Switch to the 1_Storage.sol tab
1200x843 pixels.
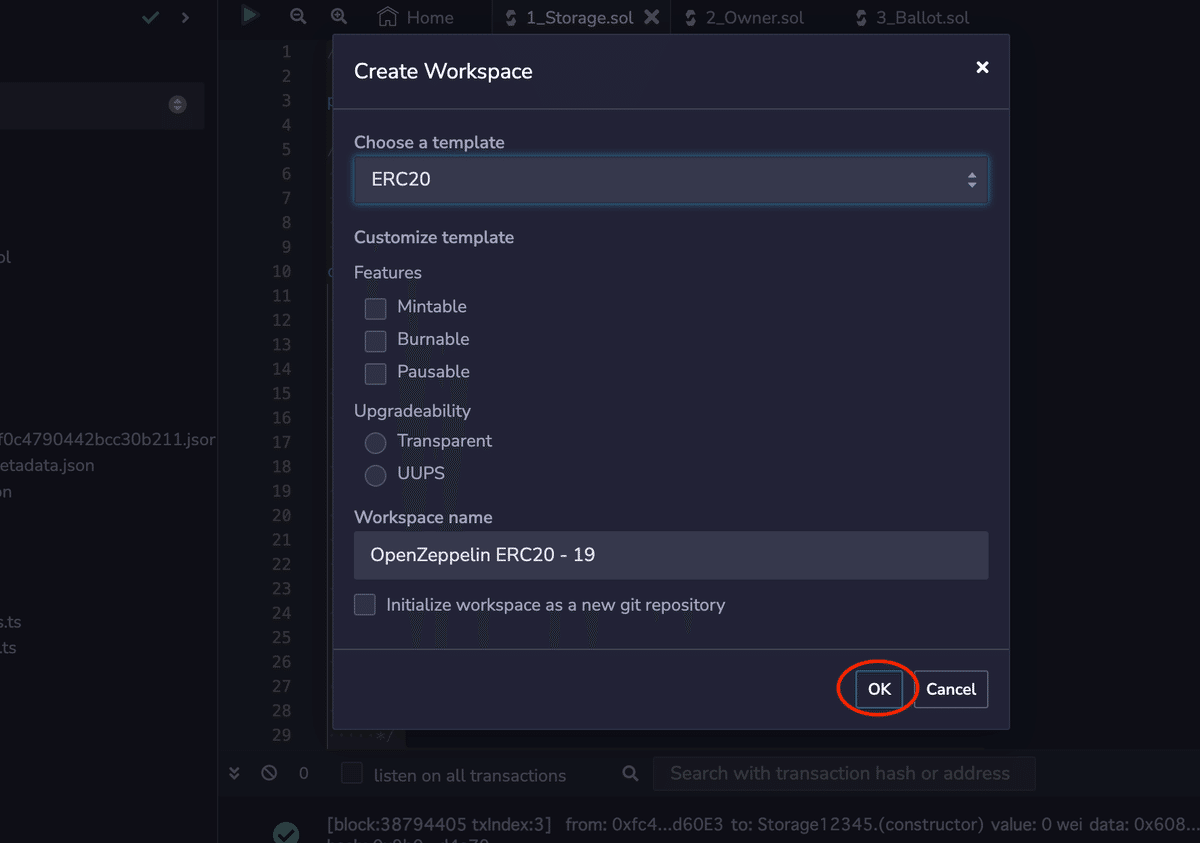coord(578,17)
